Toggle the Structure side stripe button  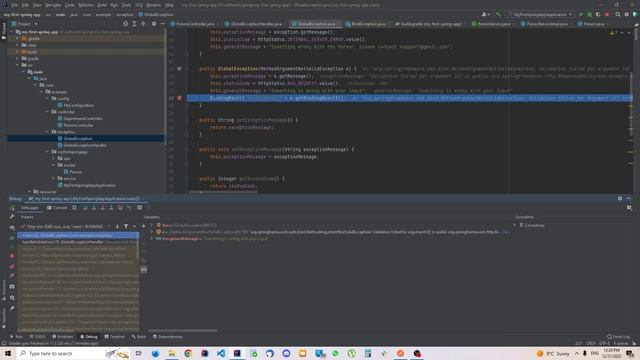(4, 291)
